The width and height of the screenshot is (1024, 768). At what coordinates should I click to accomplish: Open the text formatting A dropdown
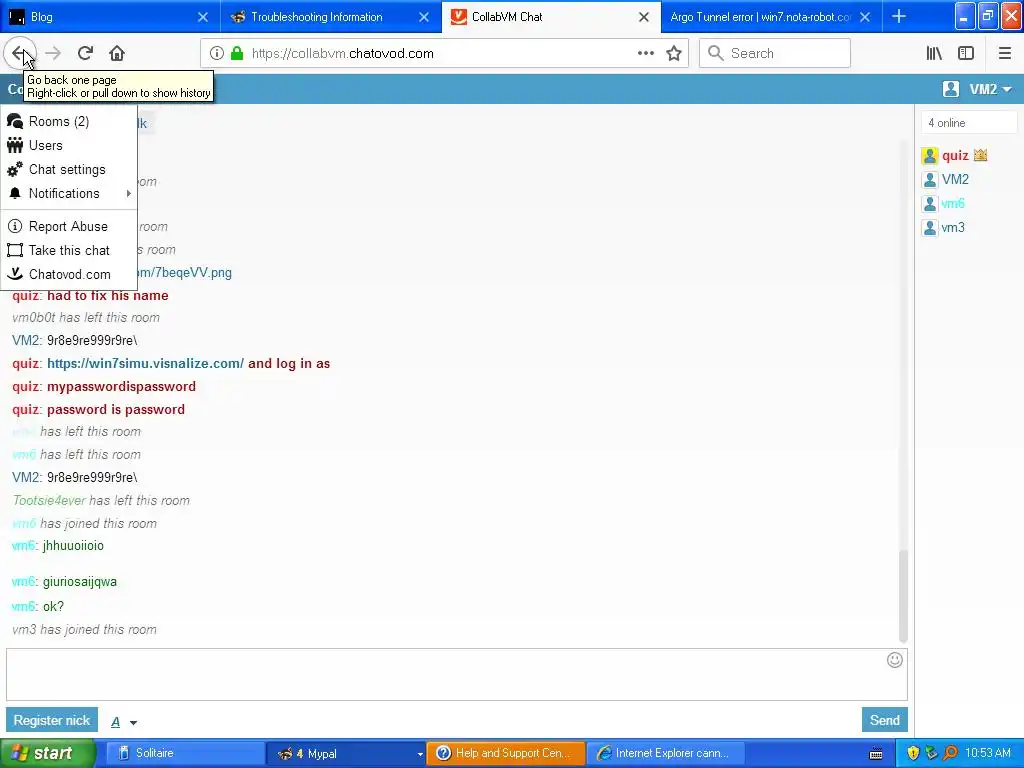point(123,722)
